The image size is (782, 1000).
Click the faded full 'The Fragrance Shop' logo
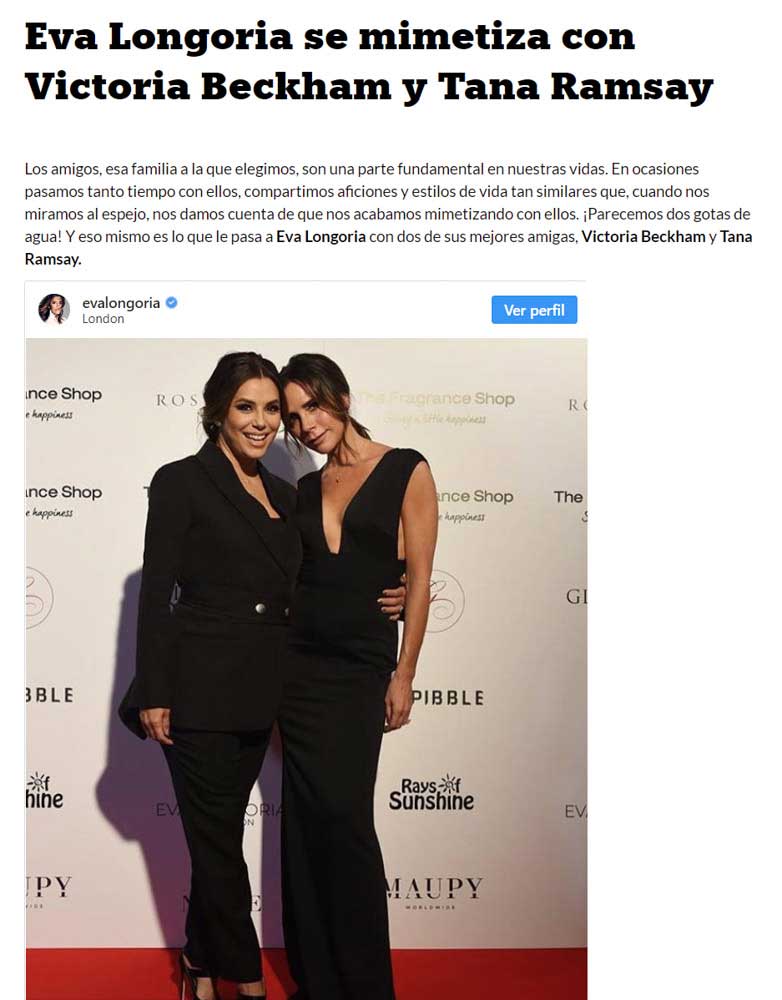[435, 406]
